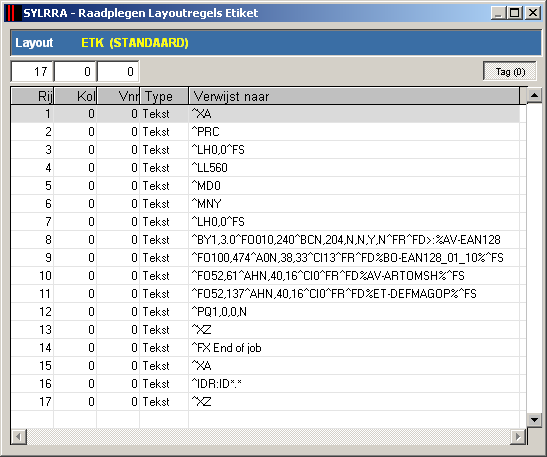Select row 8 with the ^BY1,3.0 barcode command

pyautogui.click(x=265, y=240)
